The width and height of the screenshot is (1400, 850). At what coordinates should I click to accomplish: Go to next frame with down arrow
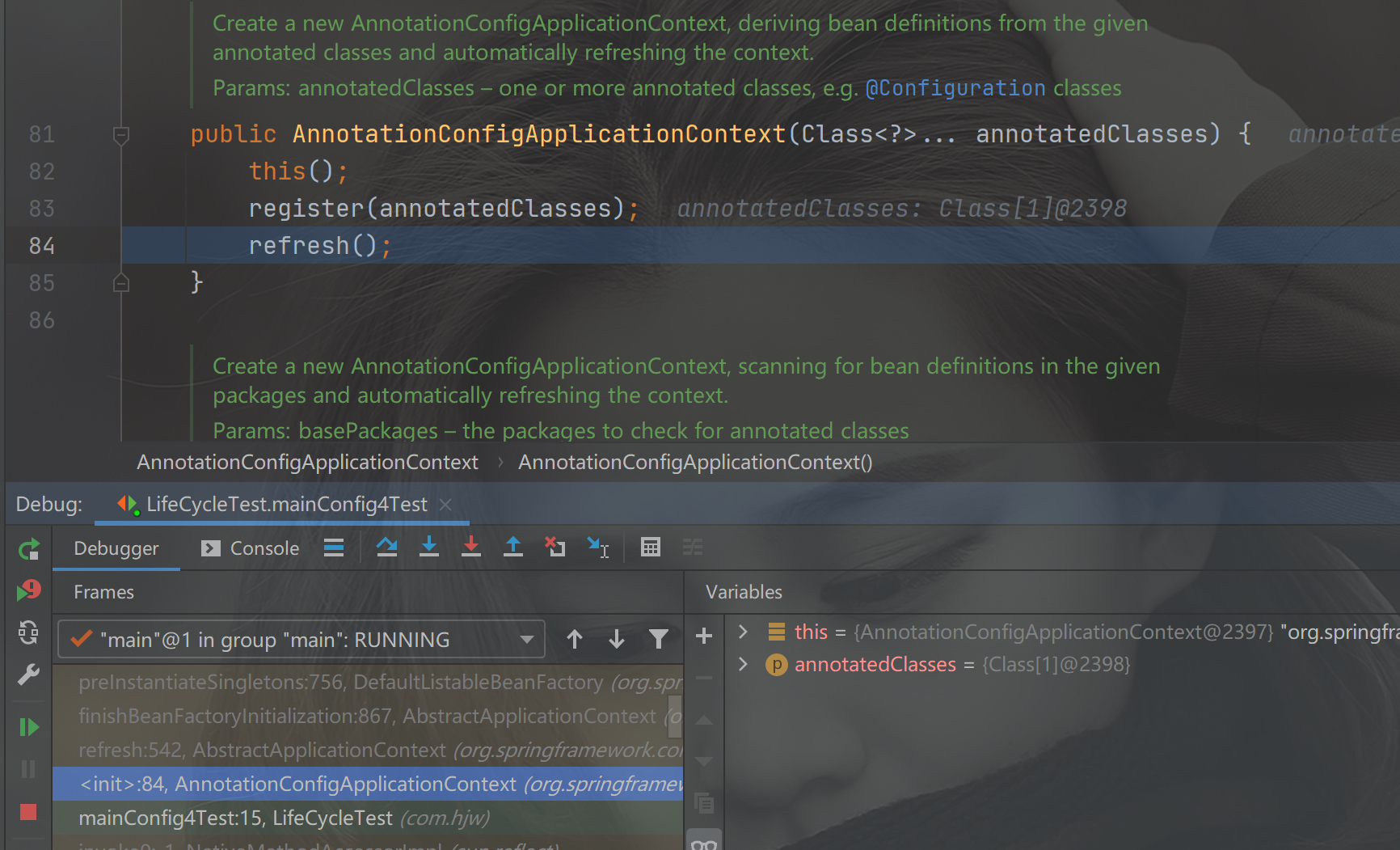pos(617,640)
